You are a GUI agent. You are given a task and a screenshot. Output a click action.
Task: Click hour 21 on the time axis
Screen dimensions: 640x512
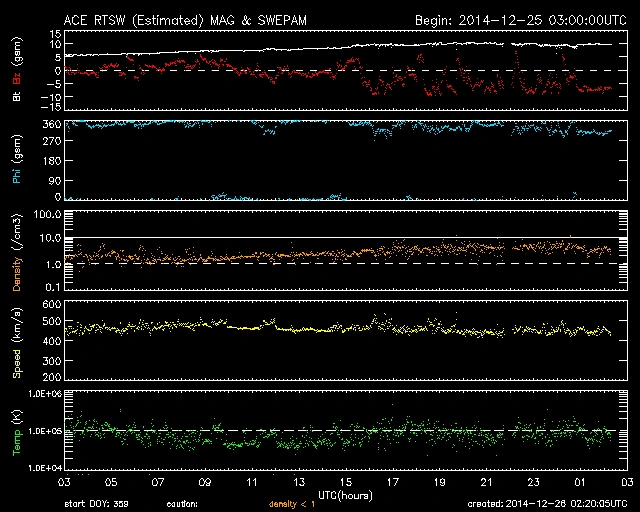[x=486, y=482]
